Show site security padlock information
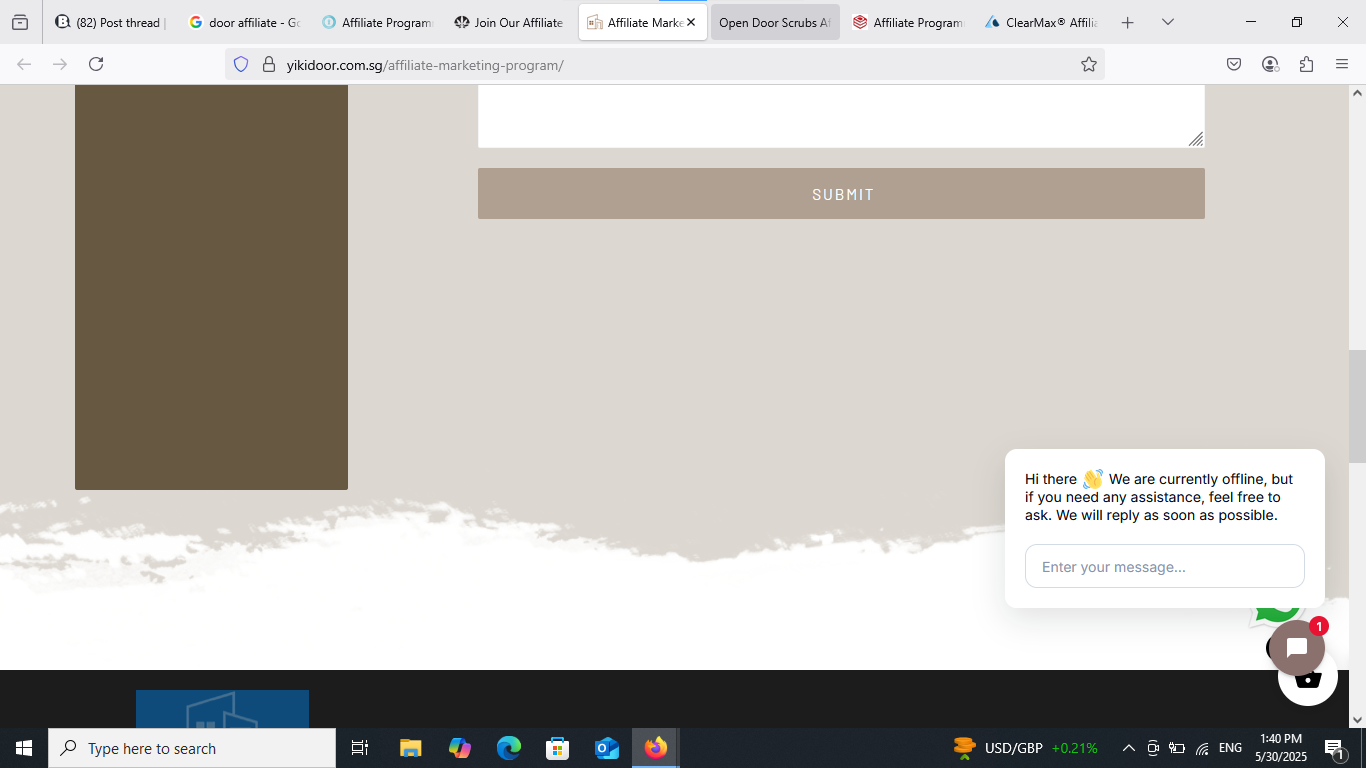The image size is (1366, 768). [268, 64]
